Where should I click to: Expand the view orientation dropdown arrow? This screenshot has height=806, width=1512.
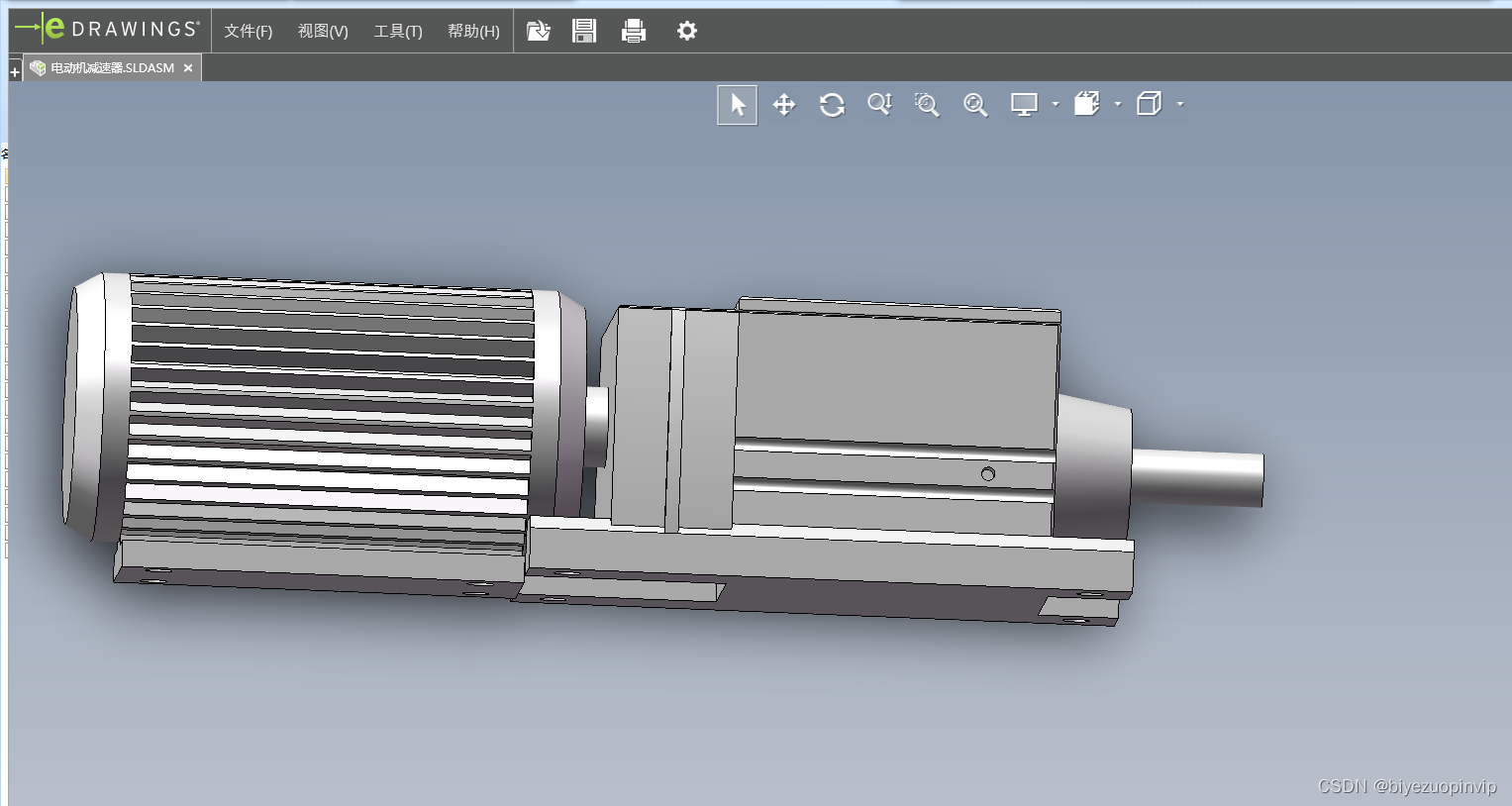coord(1180,104)
